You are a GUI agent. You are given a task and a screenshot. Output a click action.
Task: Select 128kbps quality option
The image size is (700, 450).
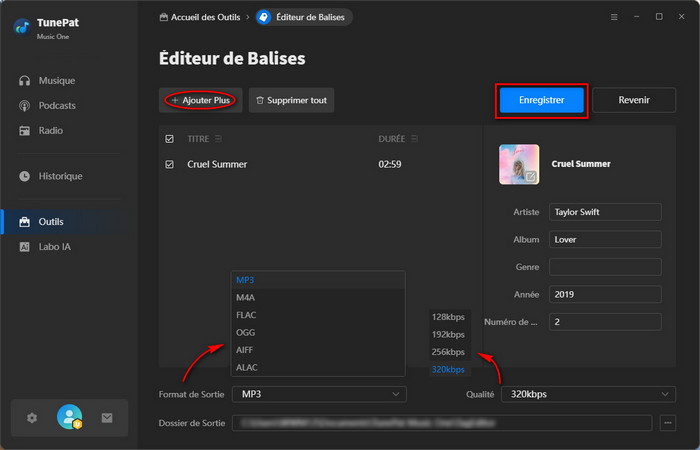coord(450,317)
